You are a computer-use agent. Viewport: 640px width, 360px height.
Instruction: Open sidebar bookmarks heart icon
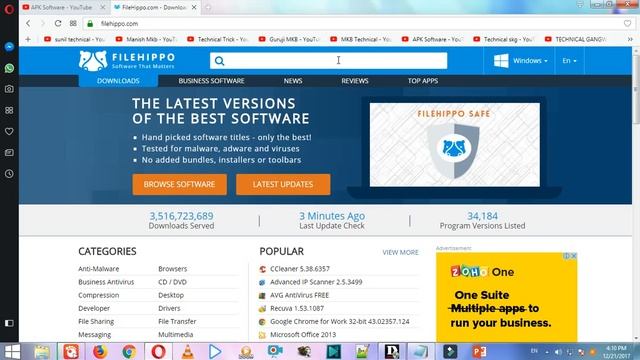[9, 131]
